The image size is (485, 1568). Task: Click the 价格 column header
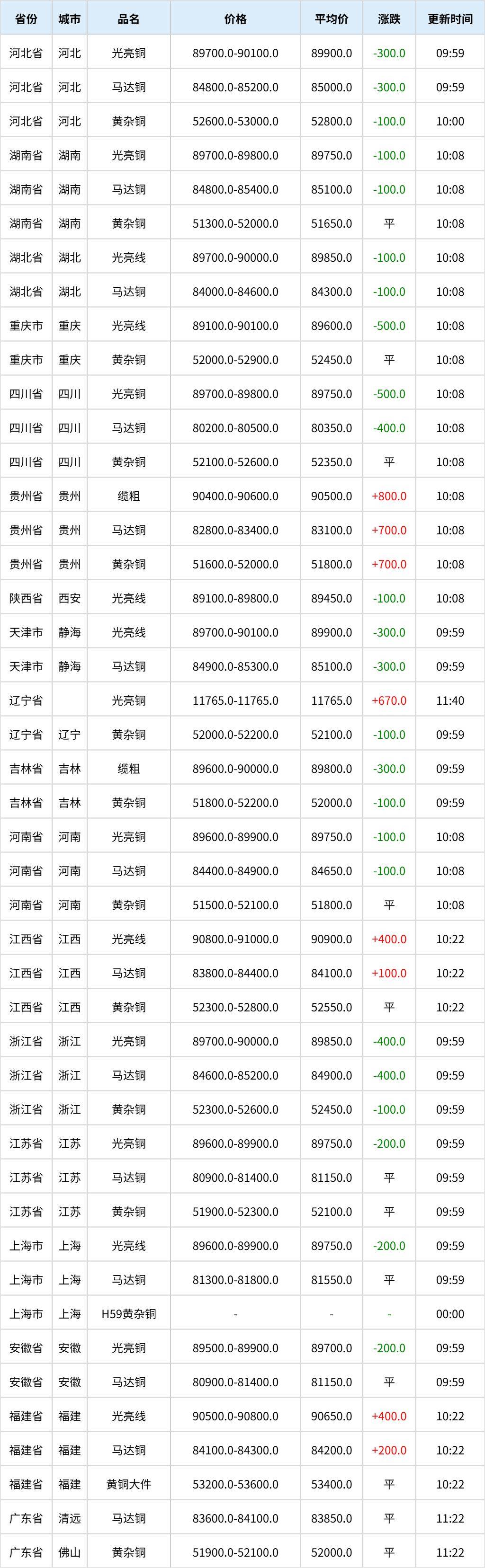tap(235, 19)
